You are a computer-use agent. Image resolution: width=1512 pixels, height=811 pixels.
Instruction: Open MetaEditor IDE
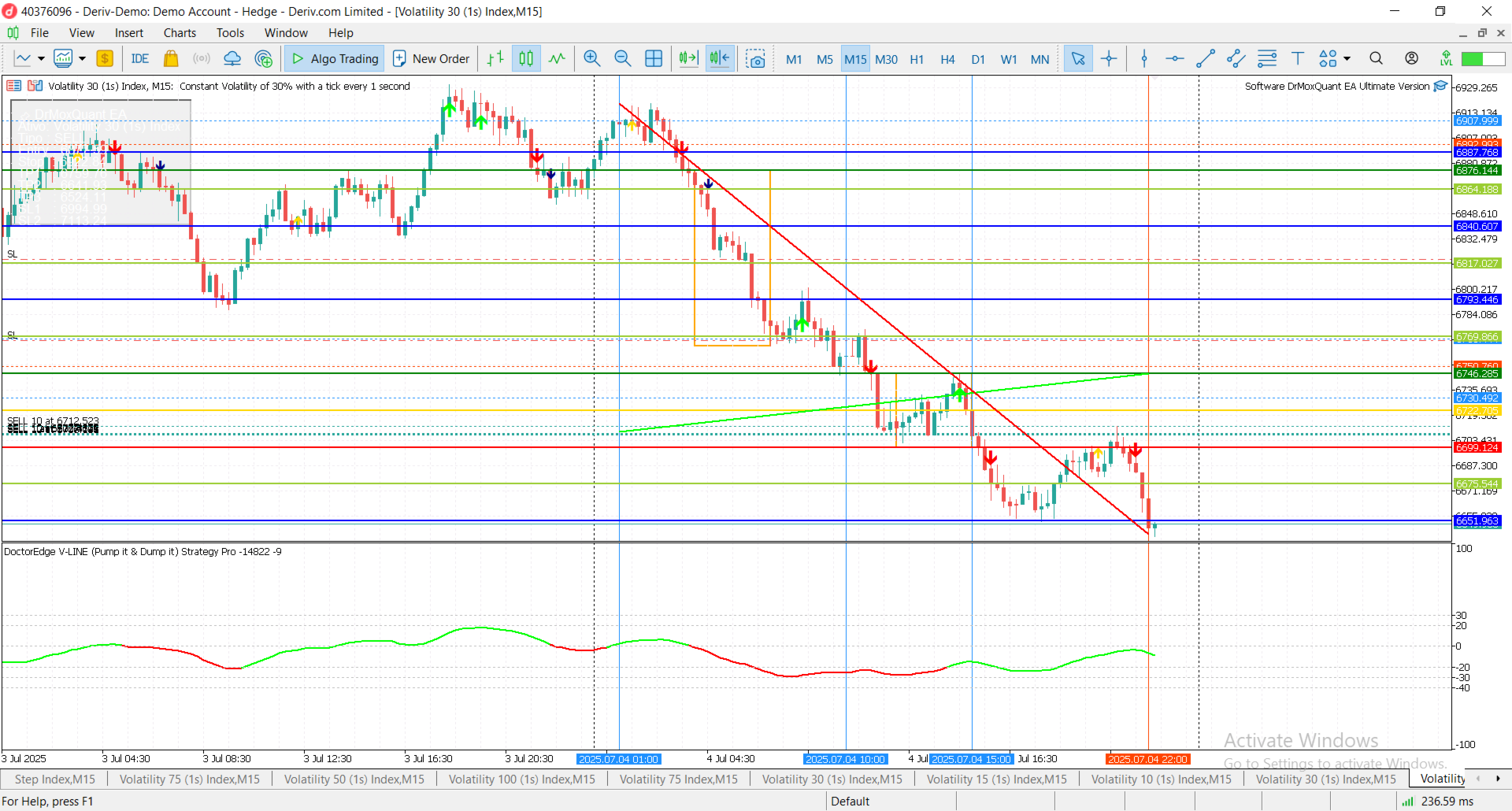[x=140, y=59]
